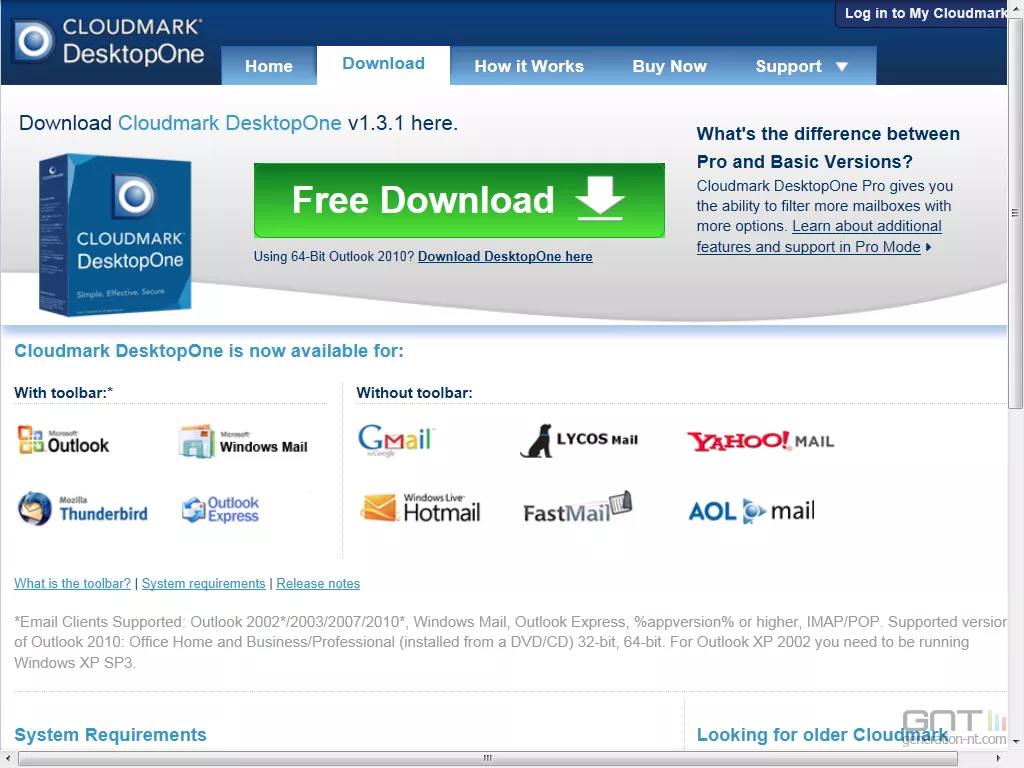Click the Windows Mail logo
This screenshot has width=1024, height=768.
pyautogui.click(x=244, y=441)
